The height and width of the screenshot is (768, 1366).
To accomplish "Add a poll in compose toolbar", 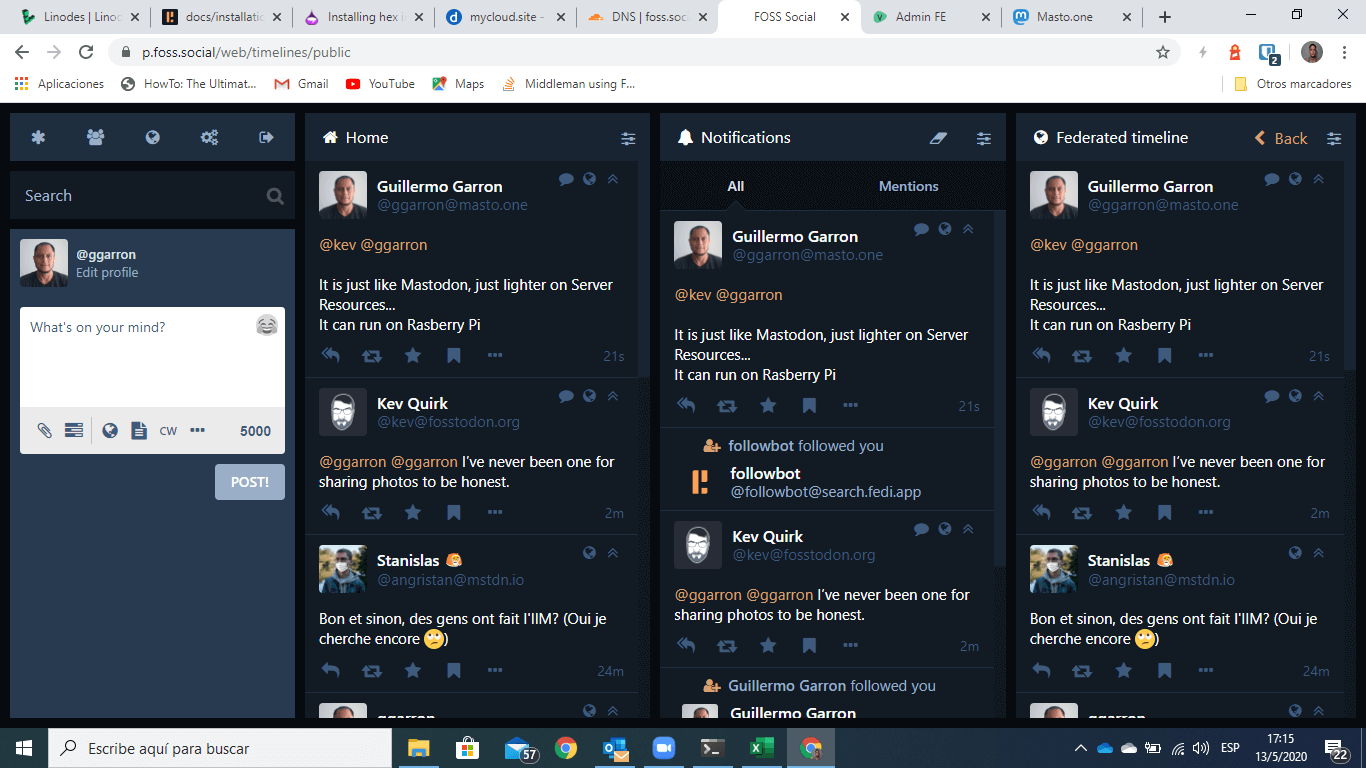I will tap(74, 430).
